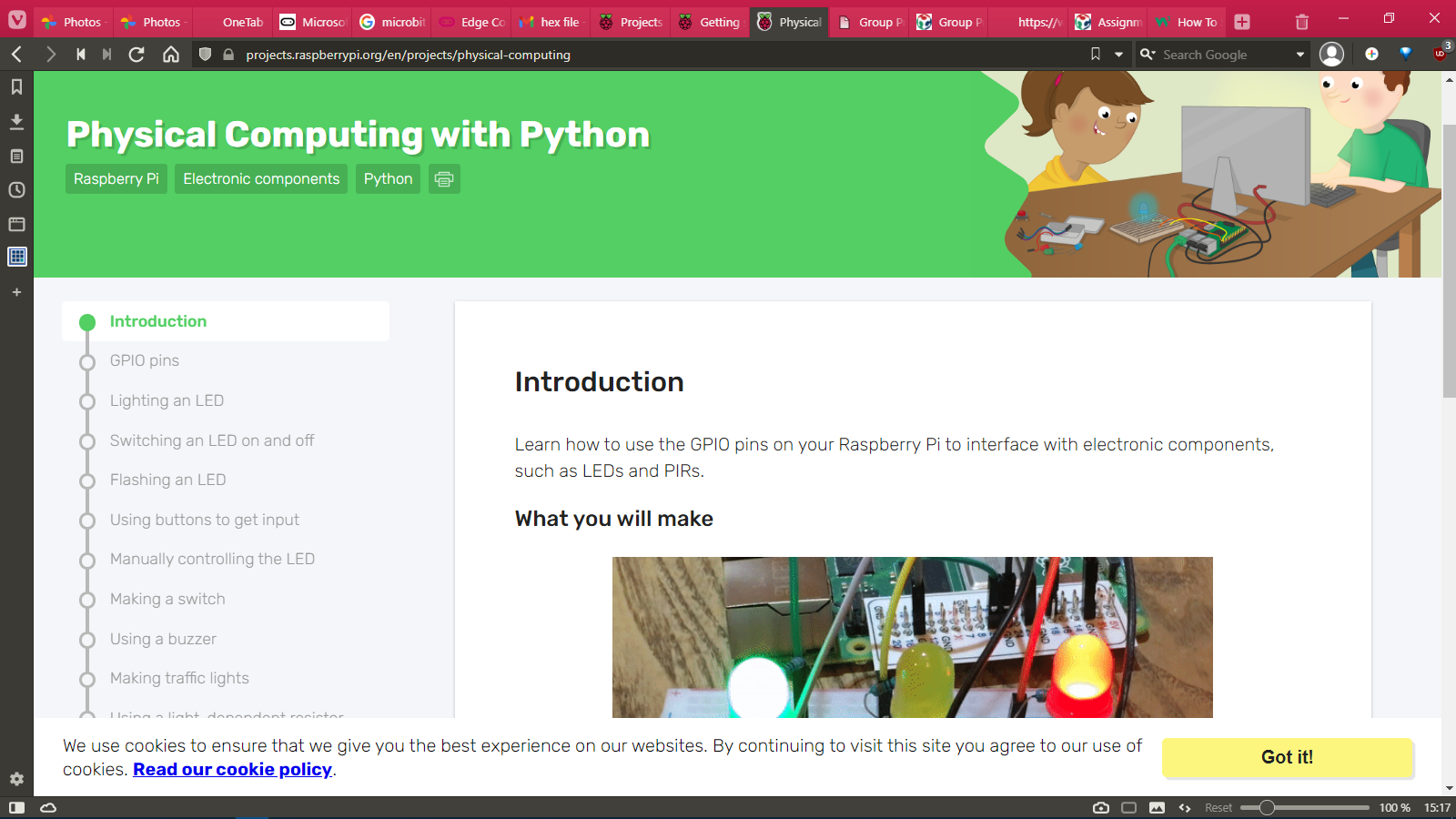Screen dimensions: 1456x819
Task: Open the Bookmarks panel in sidebar
Action: pos(16,87)
